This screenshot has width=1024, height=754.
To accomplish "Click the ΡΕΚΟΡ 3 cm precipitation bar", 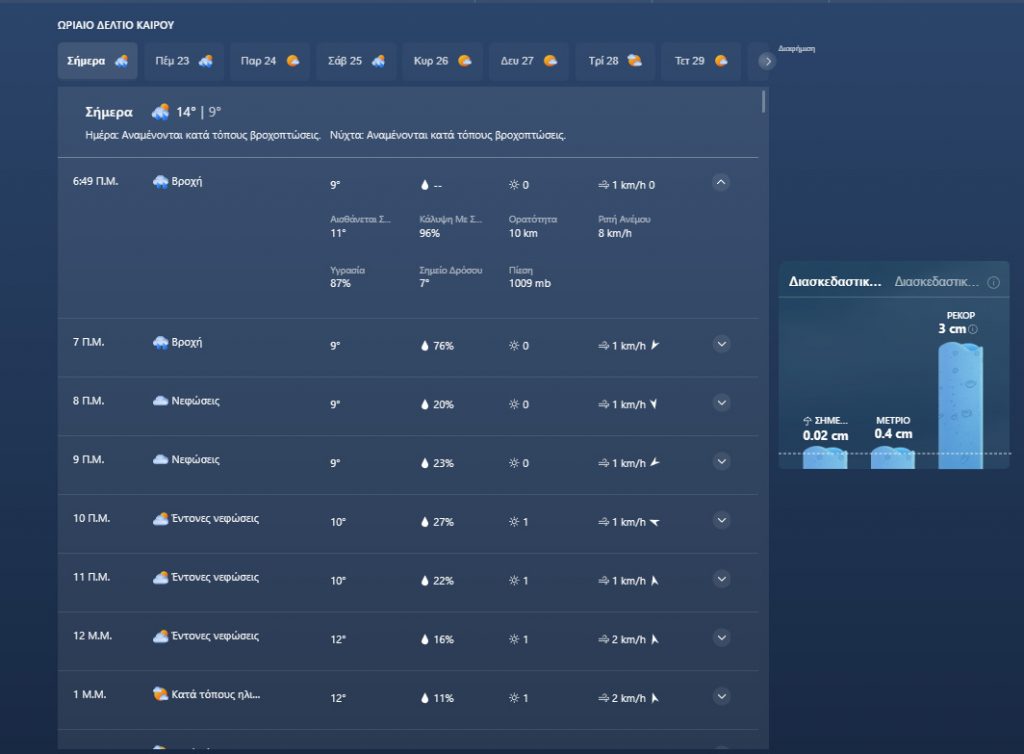I will [x=960, y=405].
